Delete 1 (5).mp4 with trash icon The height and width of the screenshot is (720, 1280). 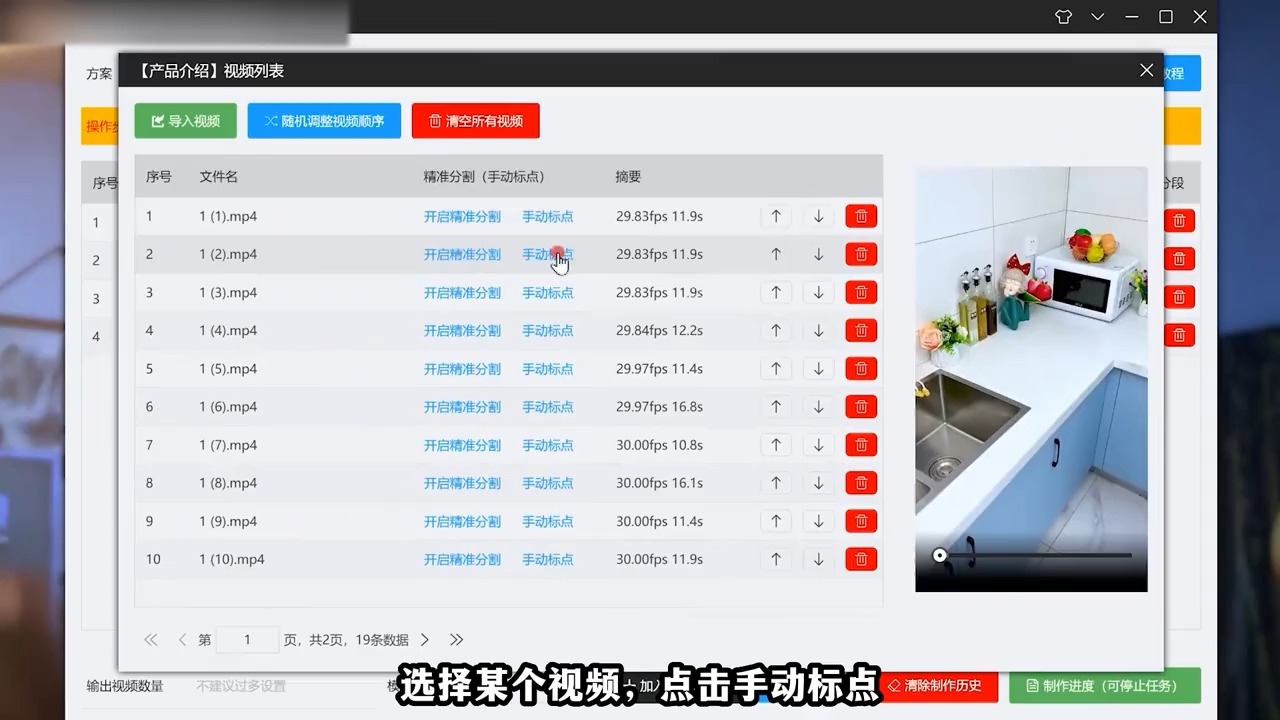point(861,368)
